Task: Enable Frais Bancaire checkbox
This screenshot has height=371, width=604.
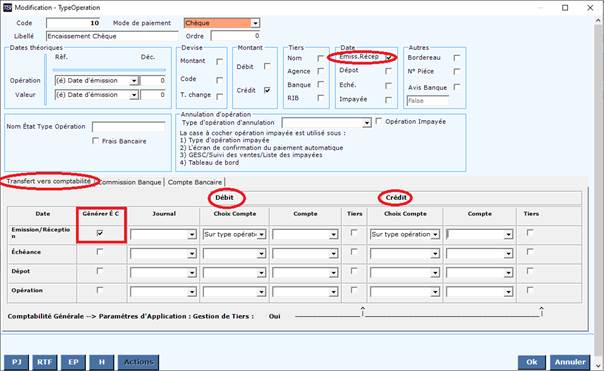Action: click(96, 141)
